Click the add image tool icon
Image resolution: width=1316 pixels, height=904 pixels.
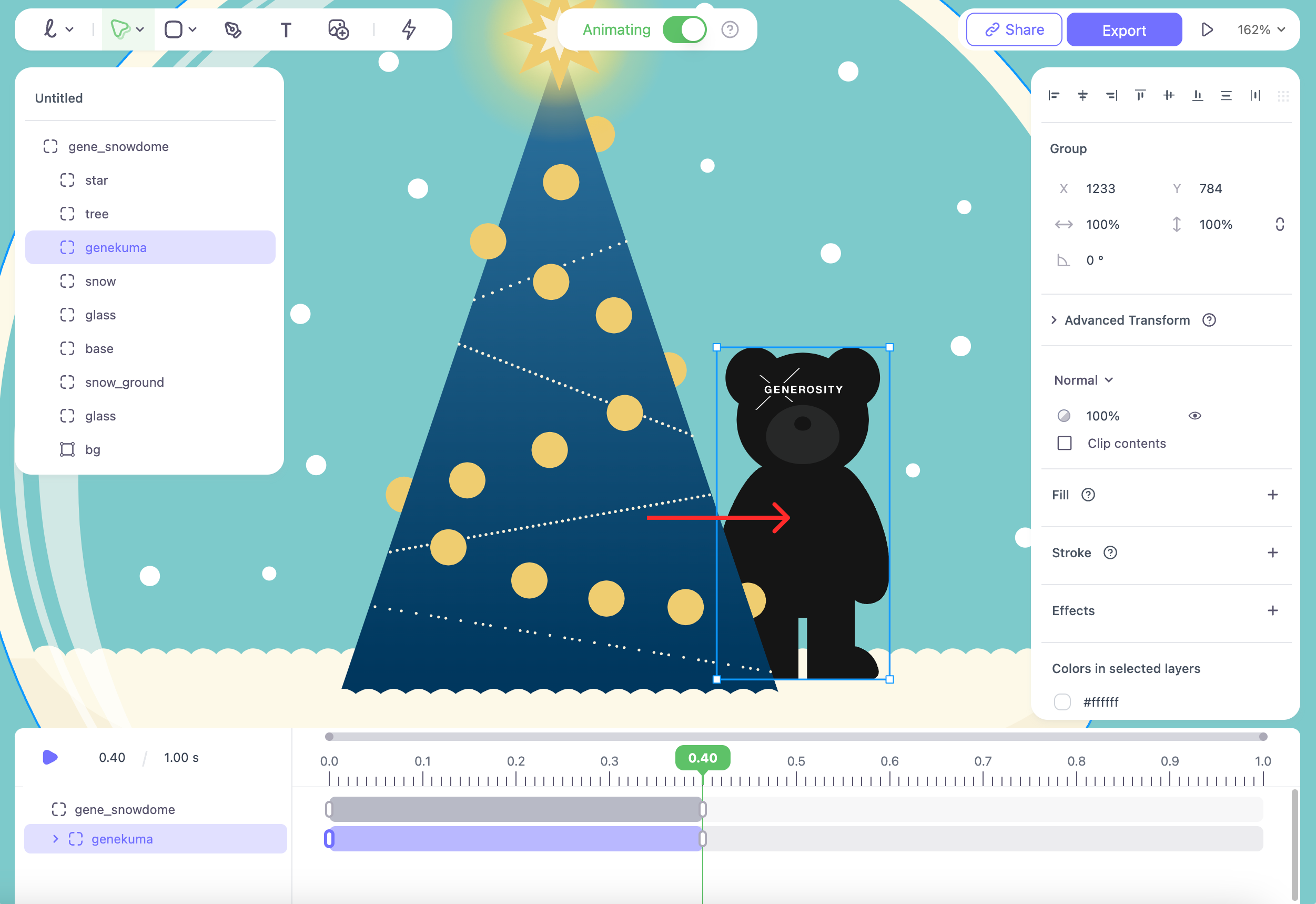pyautogui.click(x=338, y=29)
